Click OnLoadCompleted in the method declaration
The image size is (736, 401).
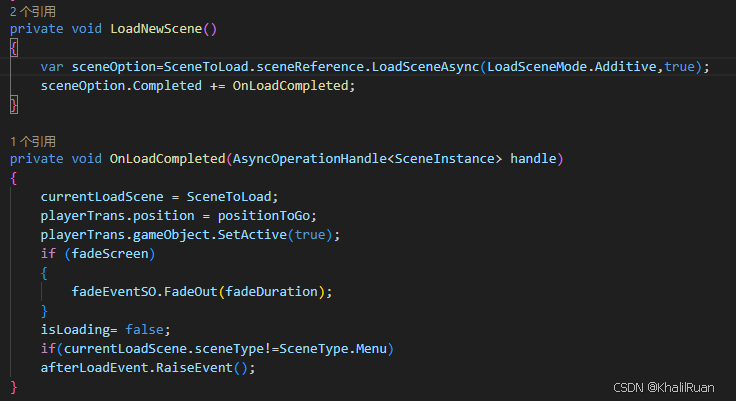(x=168, y=159)
